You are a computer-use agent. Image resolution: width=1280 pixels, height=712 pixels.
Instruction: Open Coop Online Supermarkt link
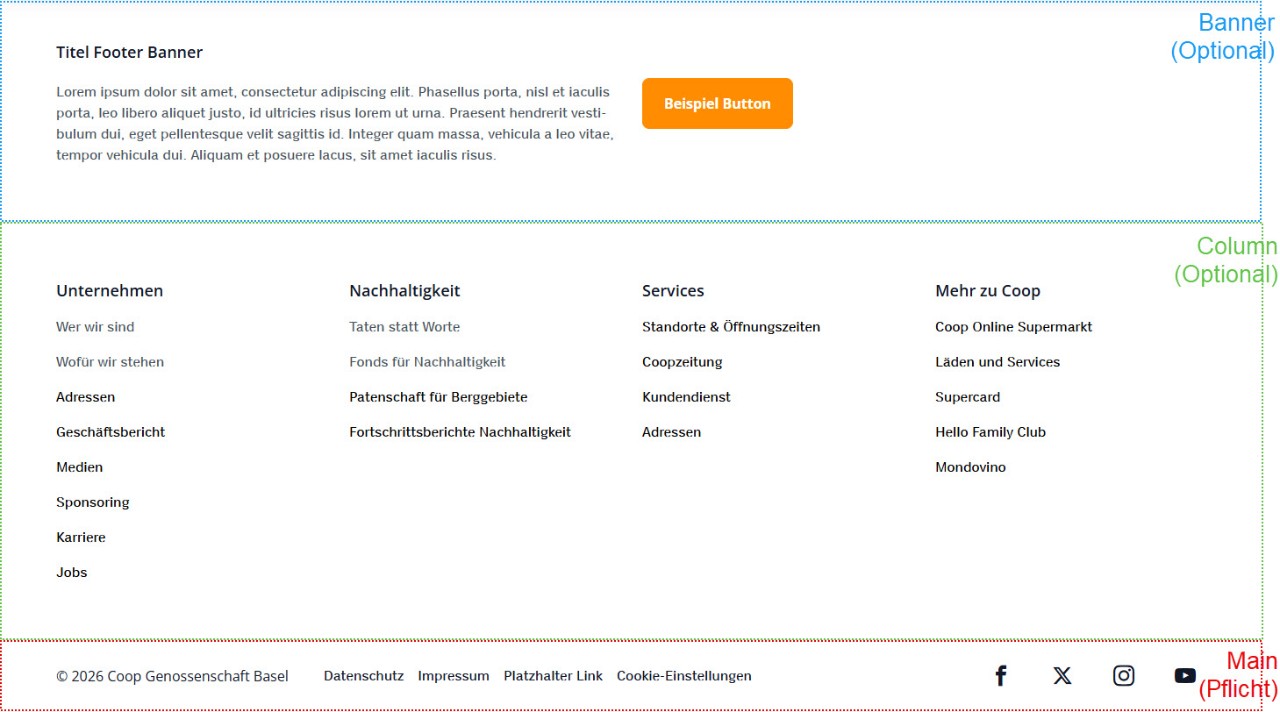coord(1013,327)
